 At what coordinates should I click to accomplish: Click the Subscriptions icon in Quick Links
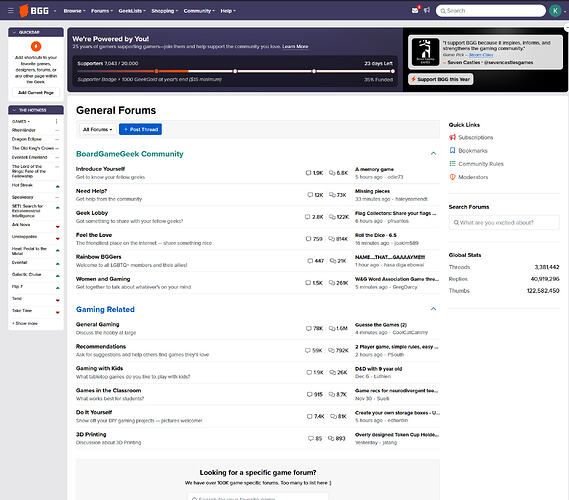tap(453, 137)
